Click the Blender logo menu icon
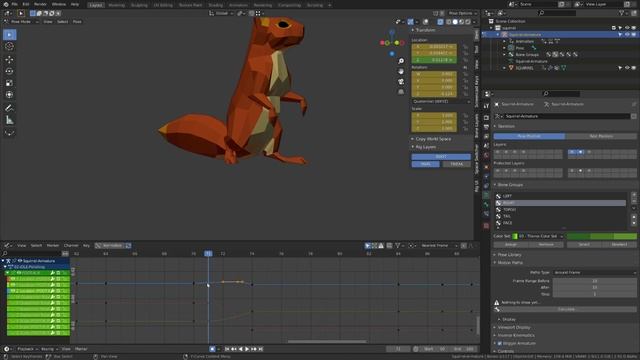The height and width of the screenshot is (360, 640). pyautogui.click(x=5, y=4)
